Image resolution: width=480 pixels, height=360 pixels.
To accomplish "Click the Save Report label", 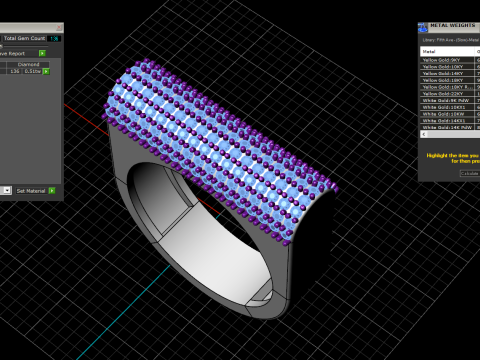I will (13, 53).
